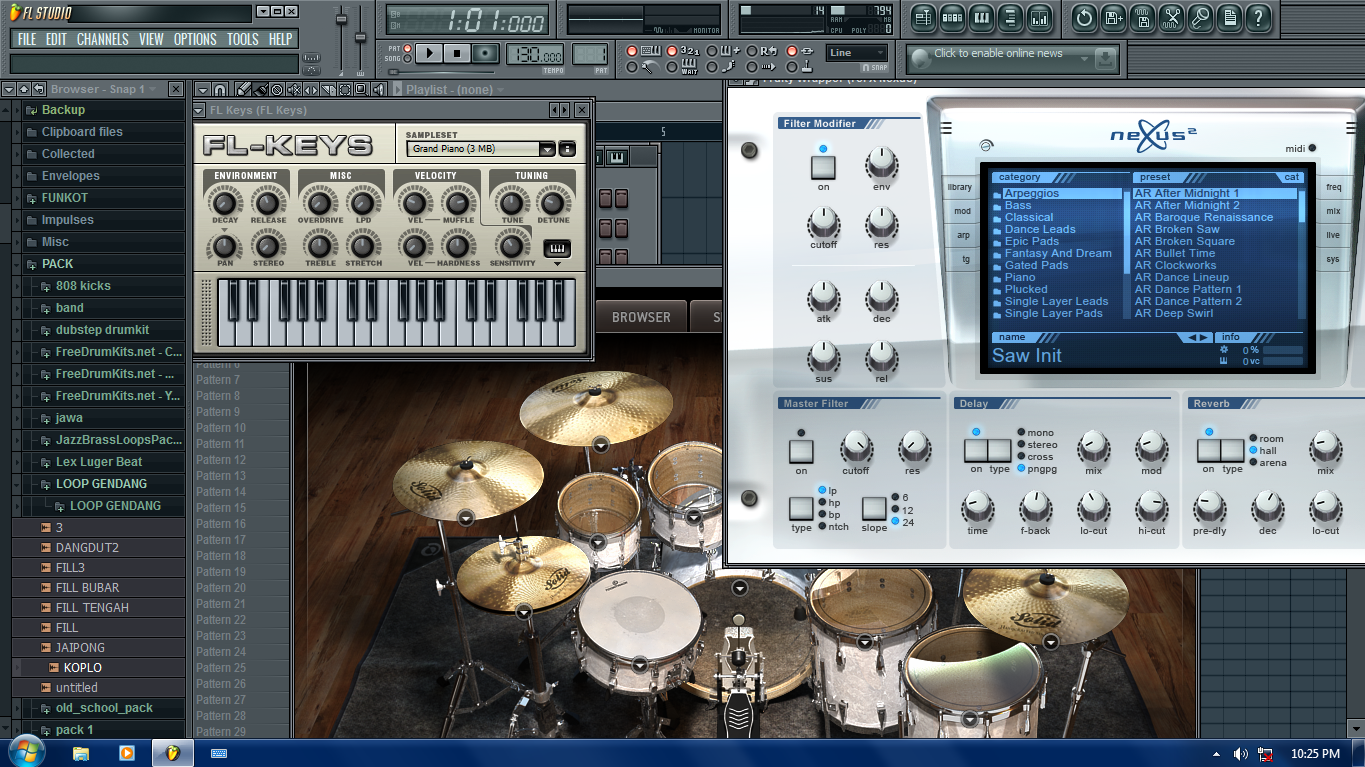Screen dimensions: 1365x767
Task: Switch to the Nexus mix tab
Action: [x=1333, y=211]
